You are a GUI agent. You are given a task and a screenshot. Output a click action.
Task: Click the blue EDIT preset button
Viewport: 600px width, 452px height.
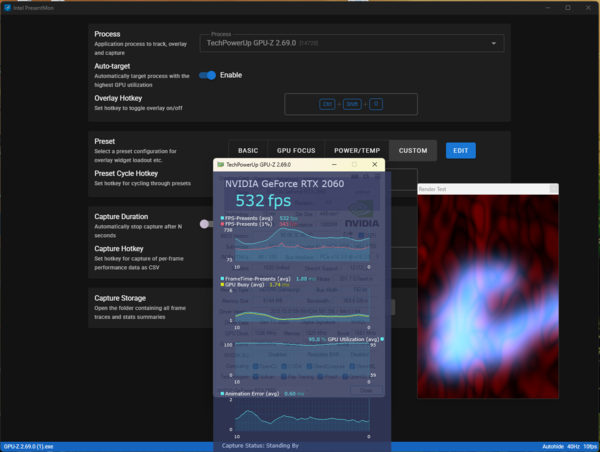tap(461, 150)
